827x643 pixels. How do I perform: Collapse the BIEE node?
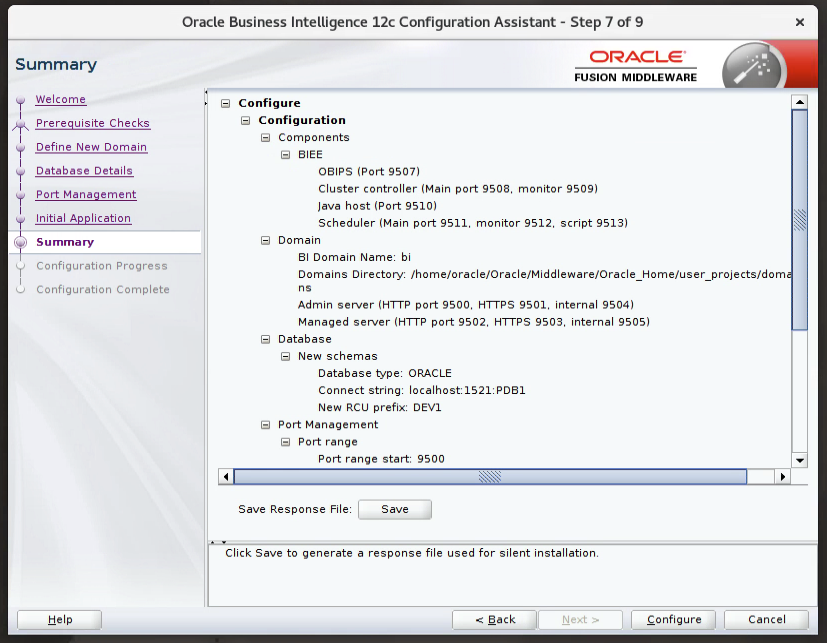tap(285, 155)
